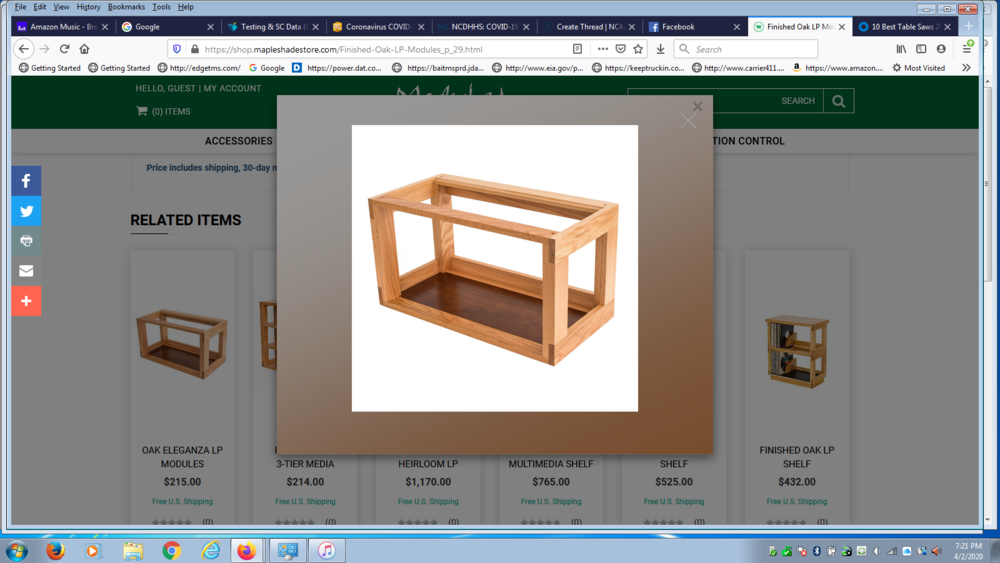
Task: Click the print icon in share sidebar
Action: (x=26, y=241)
